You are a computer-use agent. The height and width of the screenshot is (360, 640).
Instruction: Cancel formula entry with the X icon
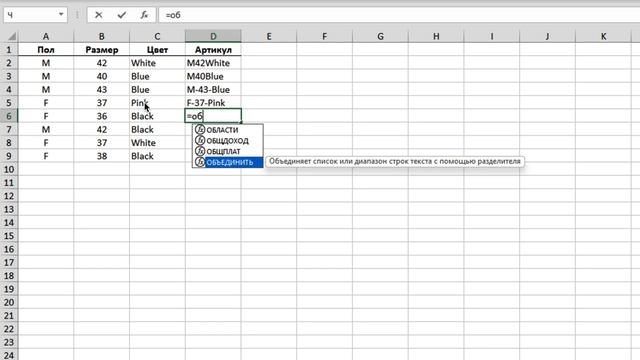point(99,15)
